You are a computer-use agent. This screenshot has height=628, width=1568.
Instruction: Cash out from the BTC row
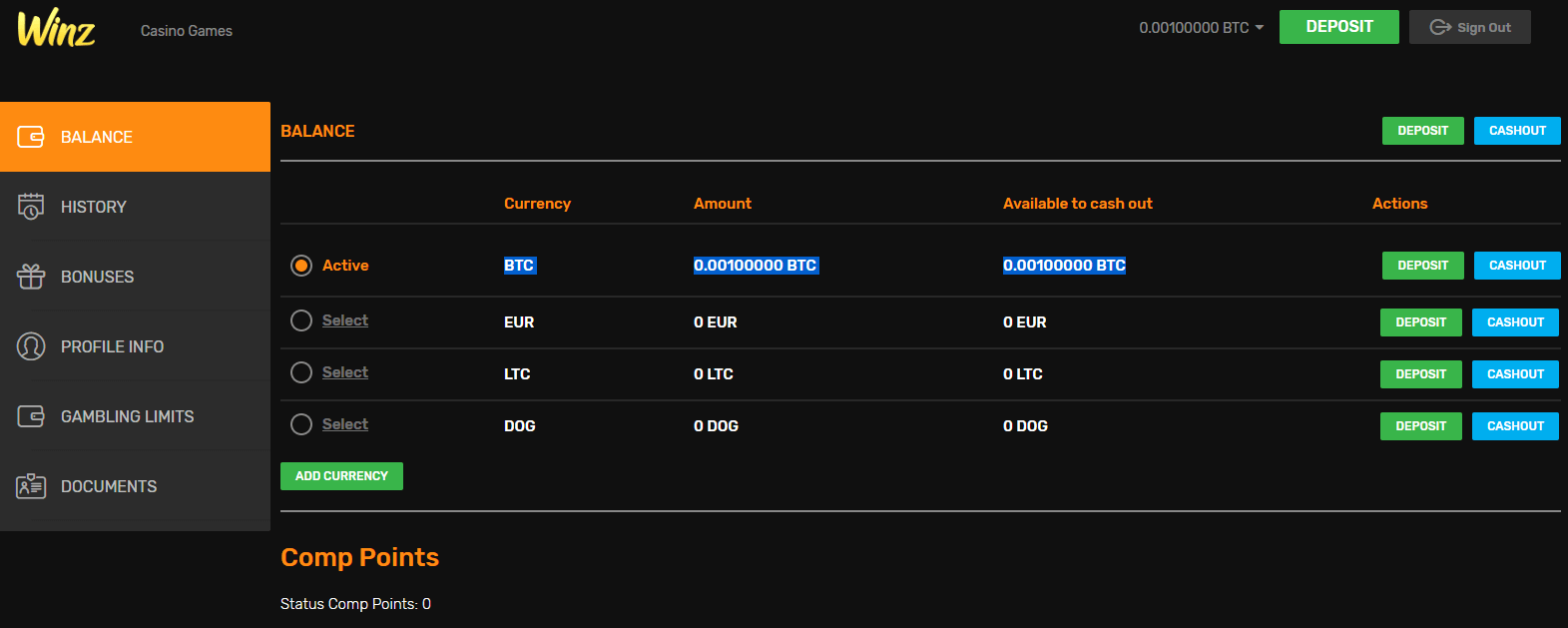point(1517,266)
